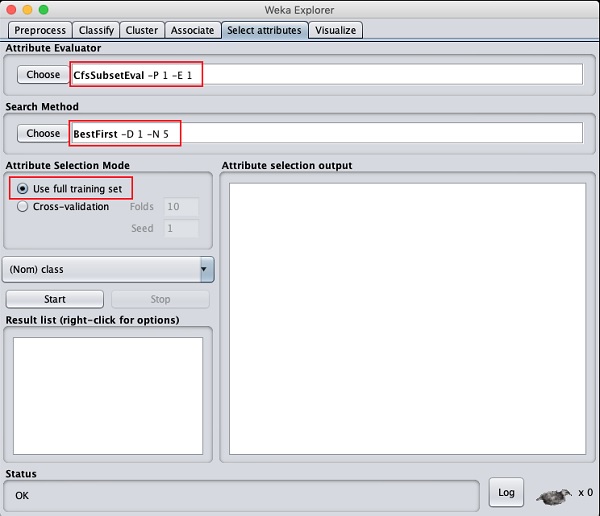600x516 pixels.
Task: Switch to the Visualize tab
Action: 336,30
